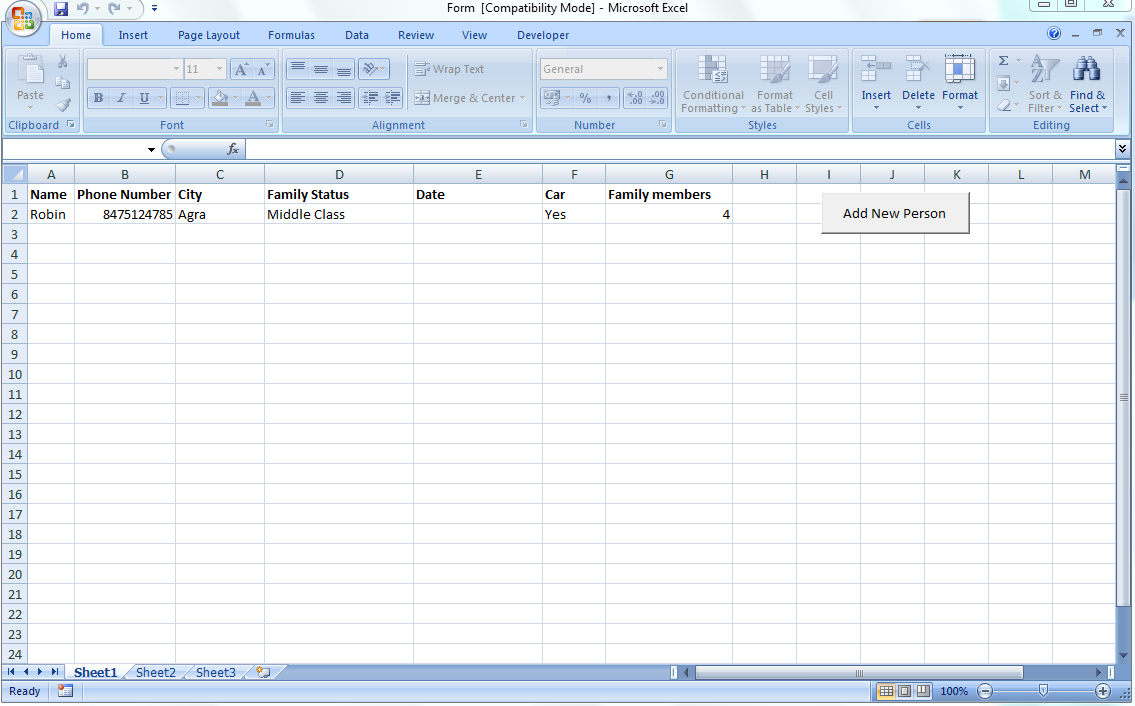Expand the Fill Color dropdown arrow
Image resolution: width=1135 pixels, height=706 pixels.
point(237,98)
